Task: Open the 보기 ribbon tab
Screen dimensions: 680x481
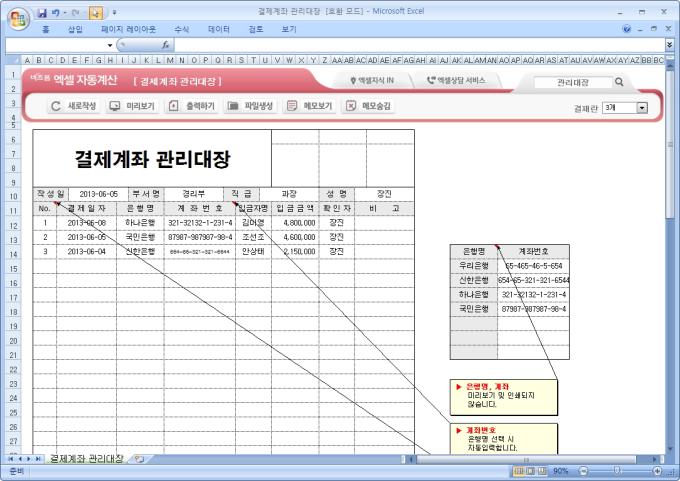Action: 288,29
